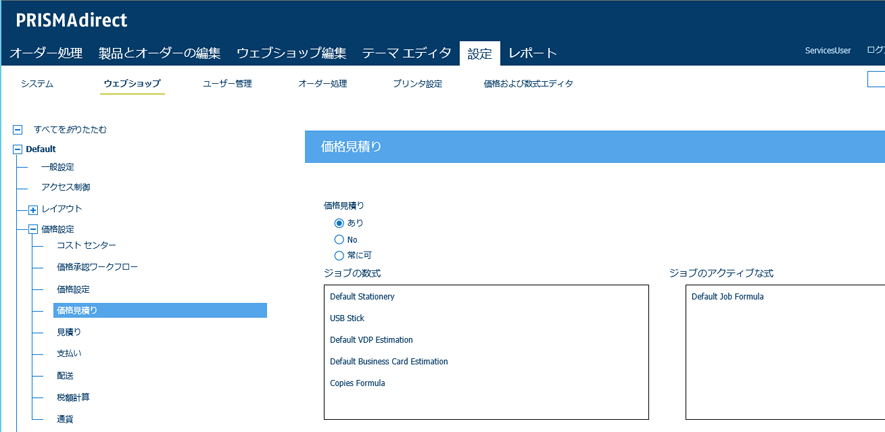Open the オーダー処理 main tab
Image resolution: width=885 pixels, height=432 pixels.
[x=46, y=53]
